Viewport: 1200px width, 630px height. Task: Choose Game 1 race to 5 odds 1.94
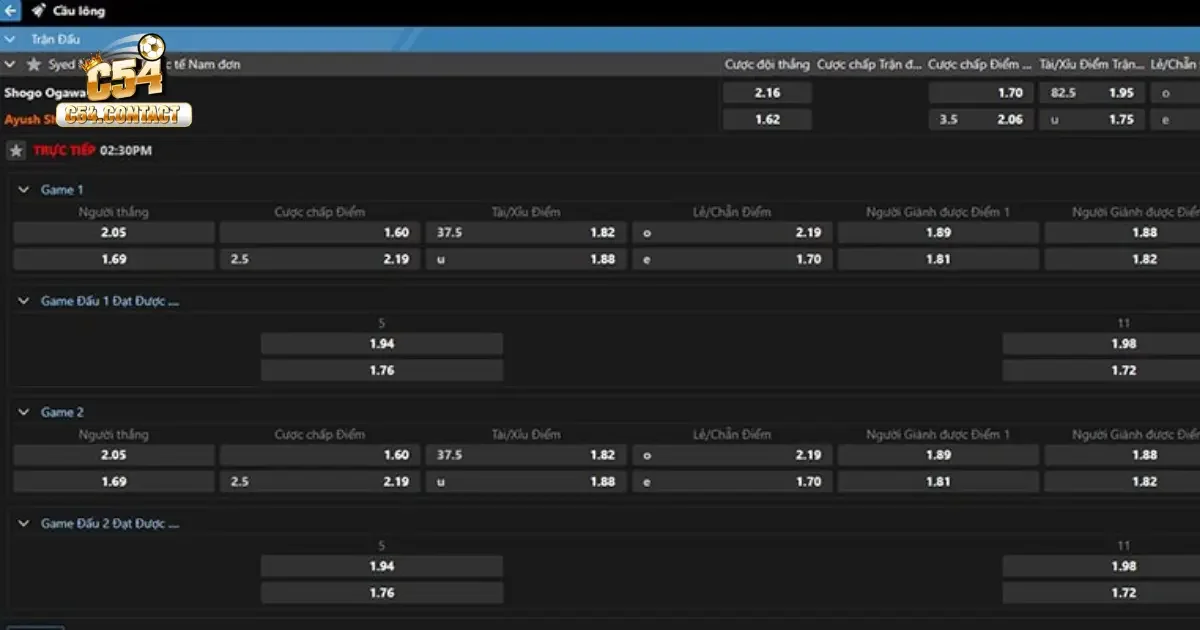(381, 344)
